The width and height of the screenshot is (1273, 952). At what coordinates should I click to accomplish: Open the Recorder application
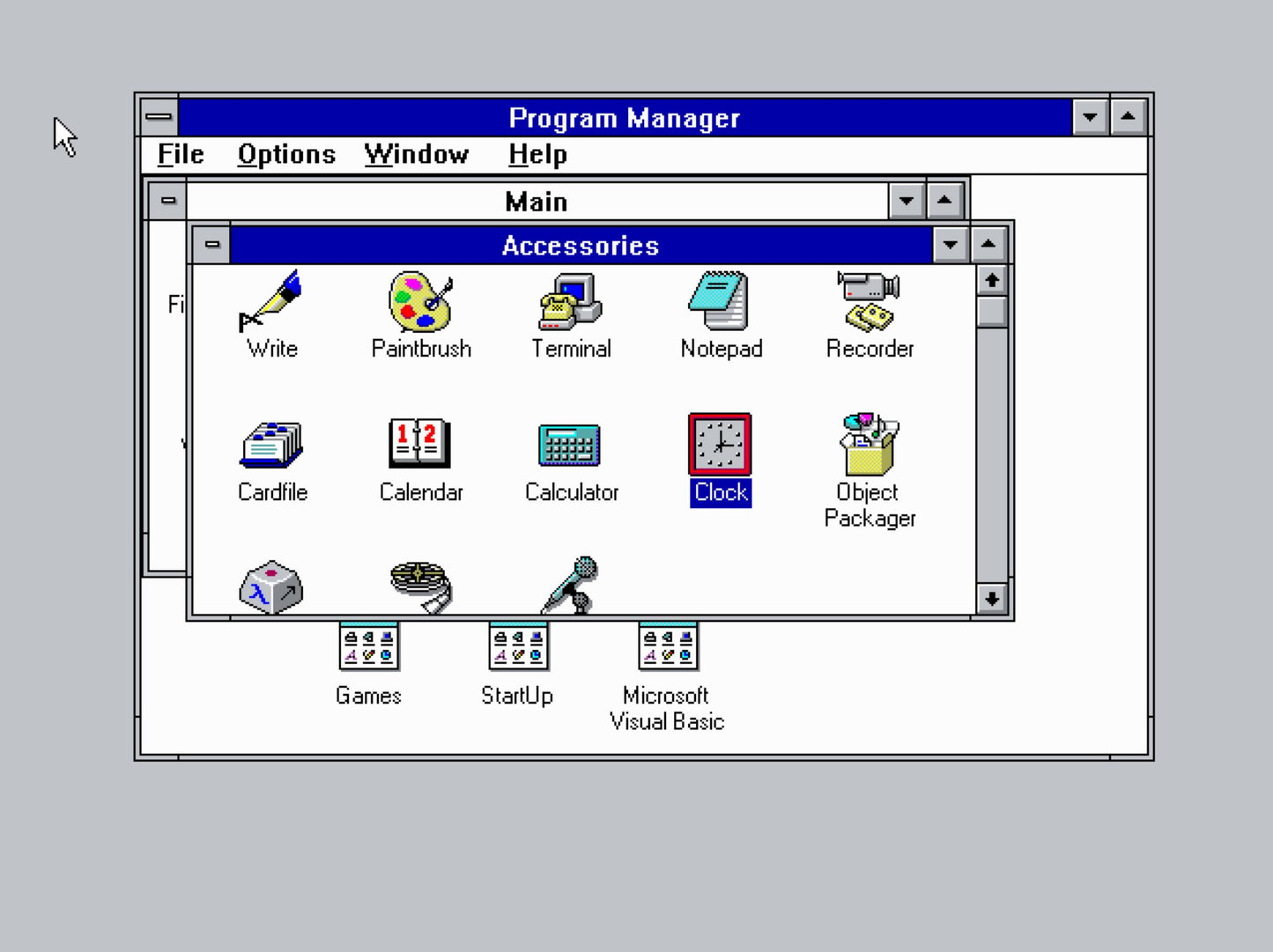click(870, 304)
